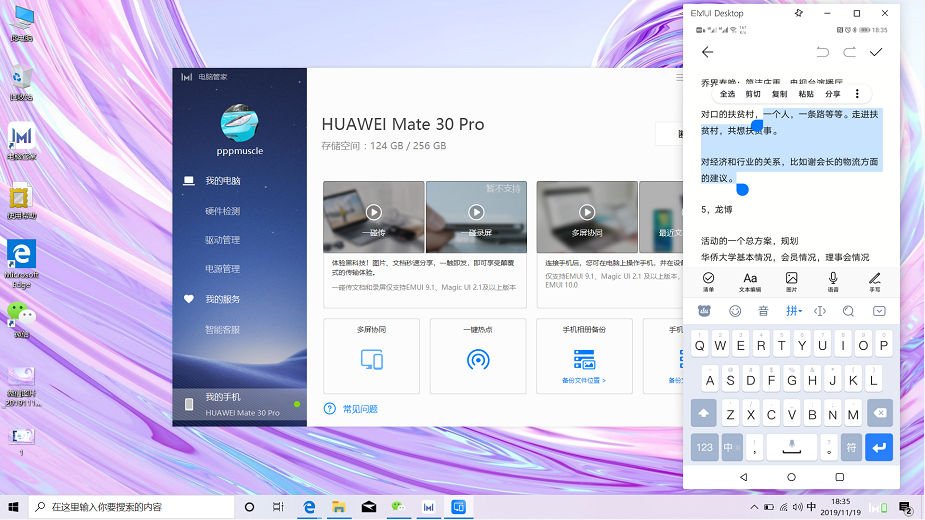The height and width of the screenshot is (520, 925).
Task: Play the 一碰传 tutorial video
Action: pos(373,212)
